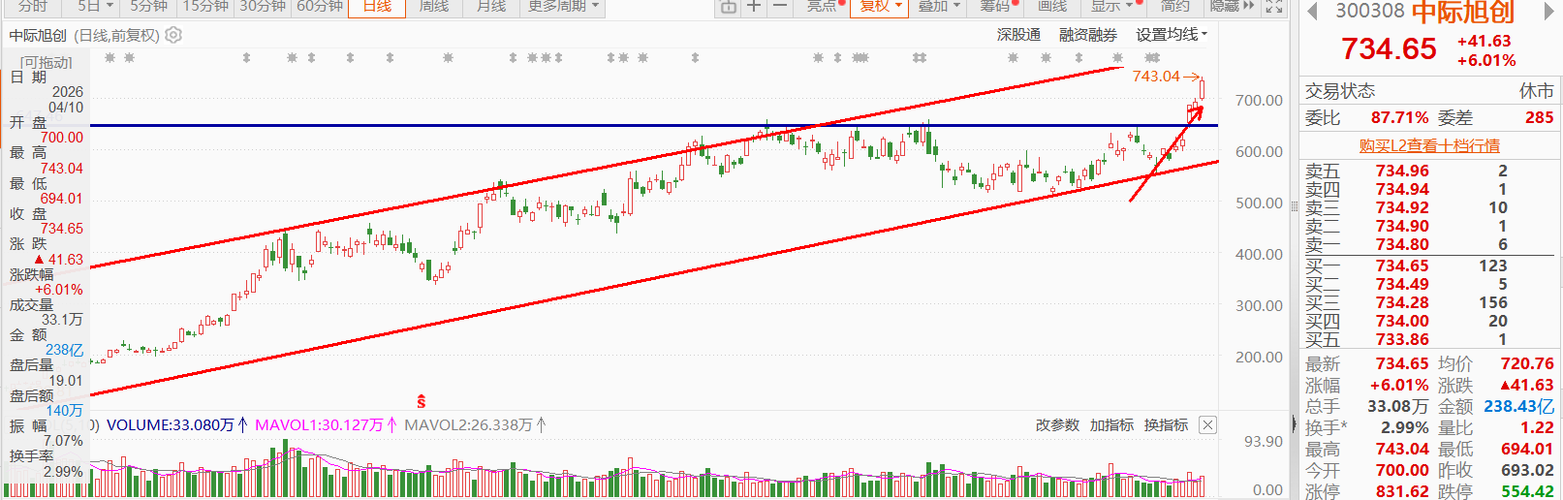
Task: Open 叠加 overlay dropdown
Action: coord(940,6)
